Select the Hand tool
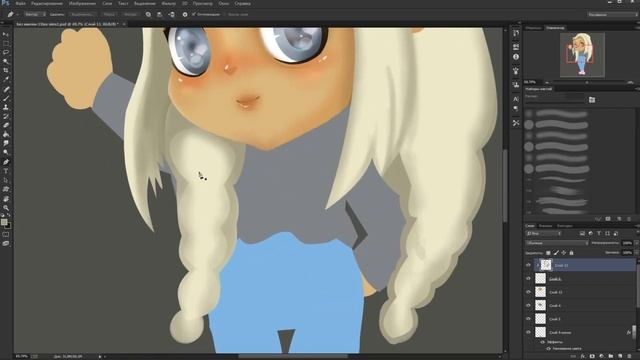The width and height of the screenshot is (640, 360). (6, 199)
